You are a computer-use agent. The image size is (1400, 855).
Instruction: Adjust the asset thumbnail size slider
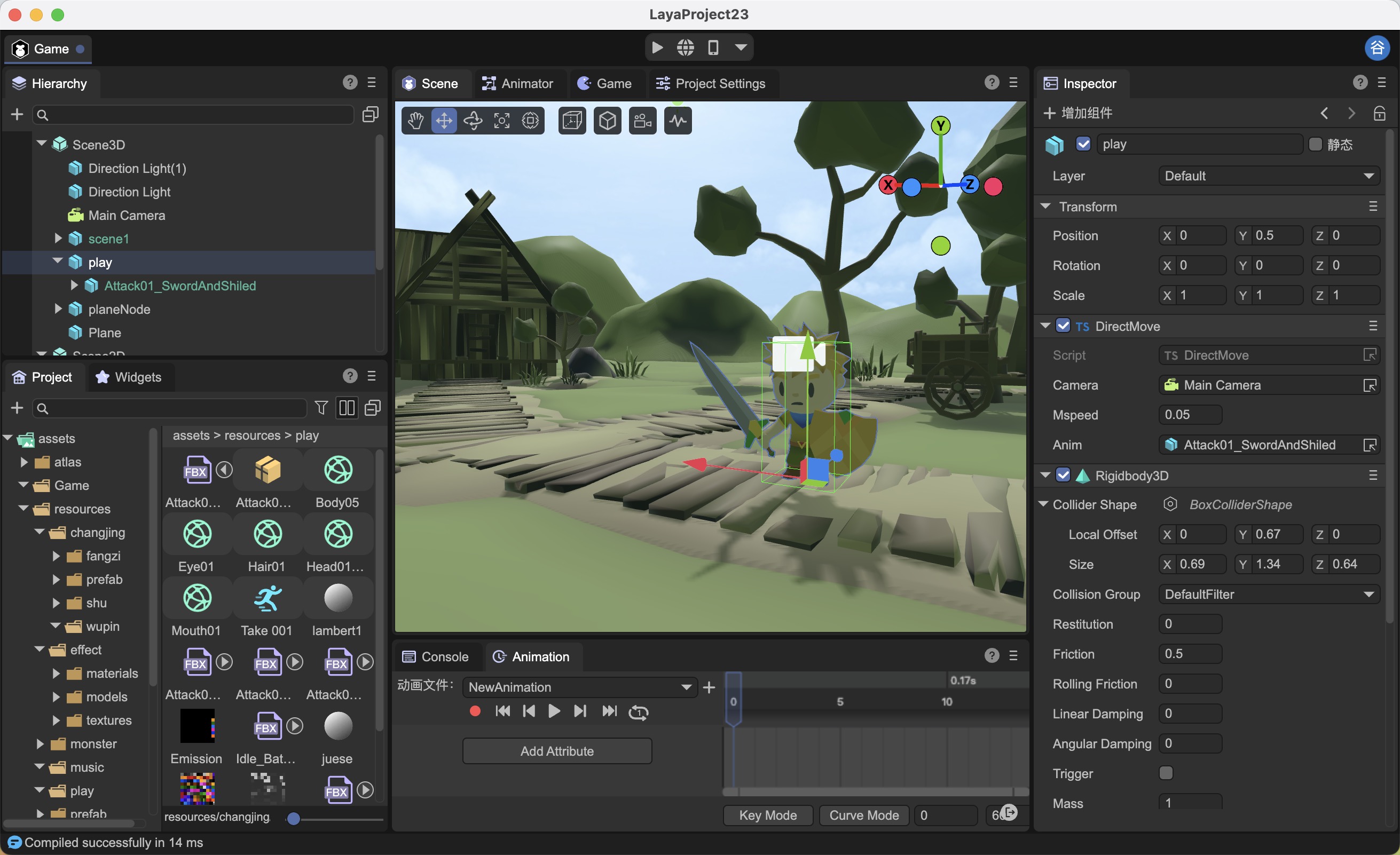point(294,819)
